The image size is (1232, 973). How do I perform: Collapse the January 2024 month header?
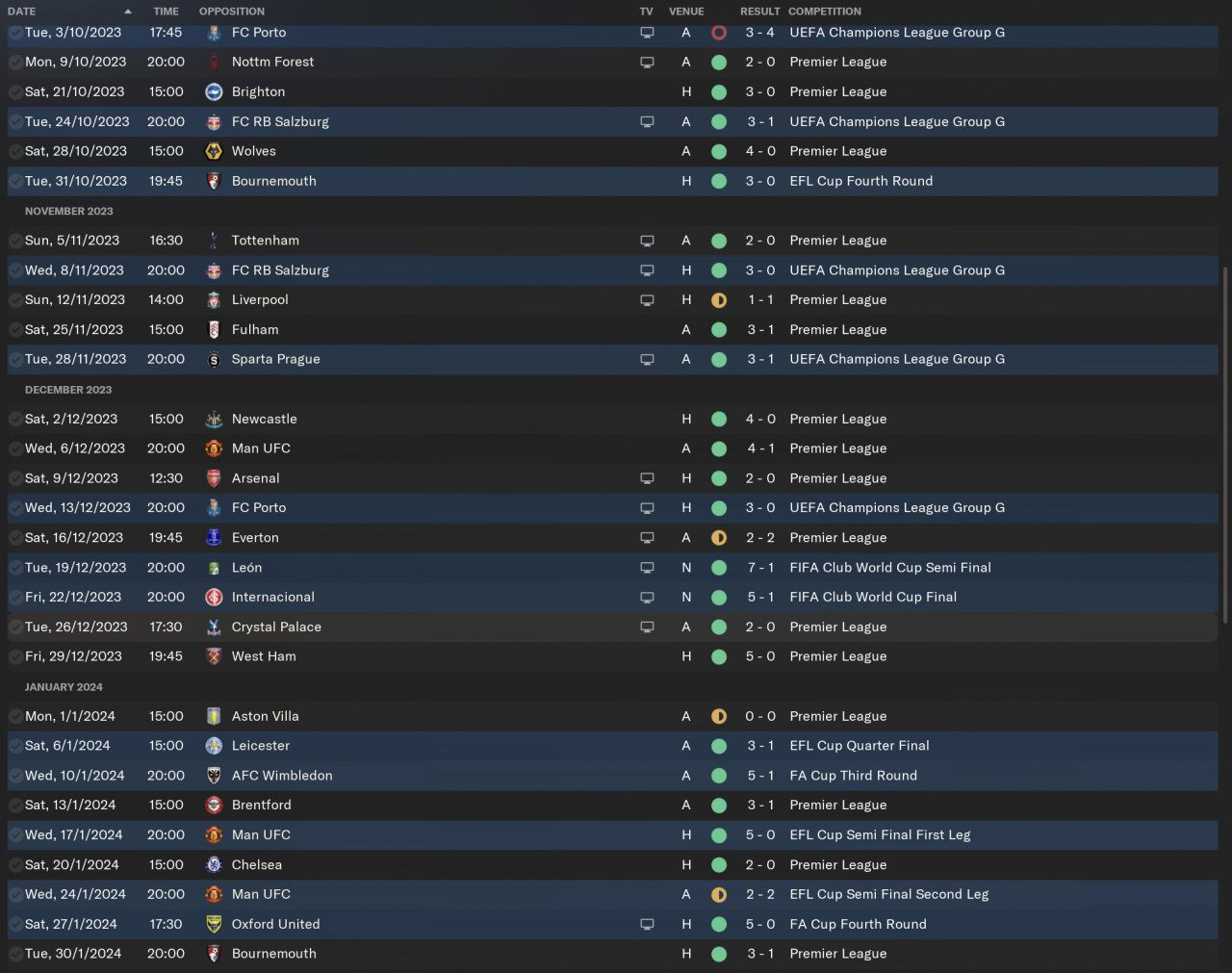pos(64,687)
